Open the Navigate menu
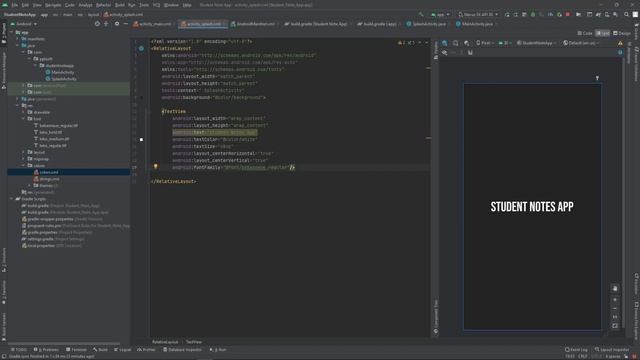Screen dimensions: 640x360 coord(53,5)
